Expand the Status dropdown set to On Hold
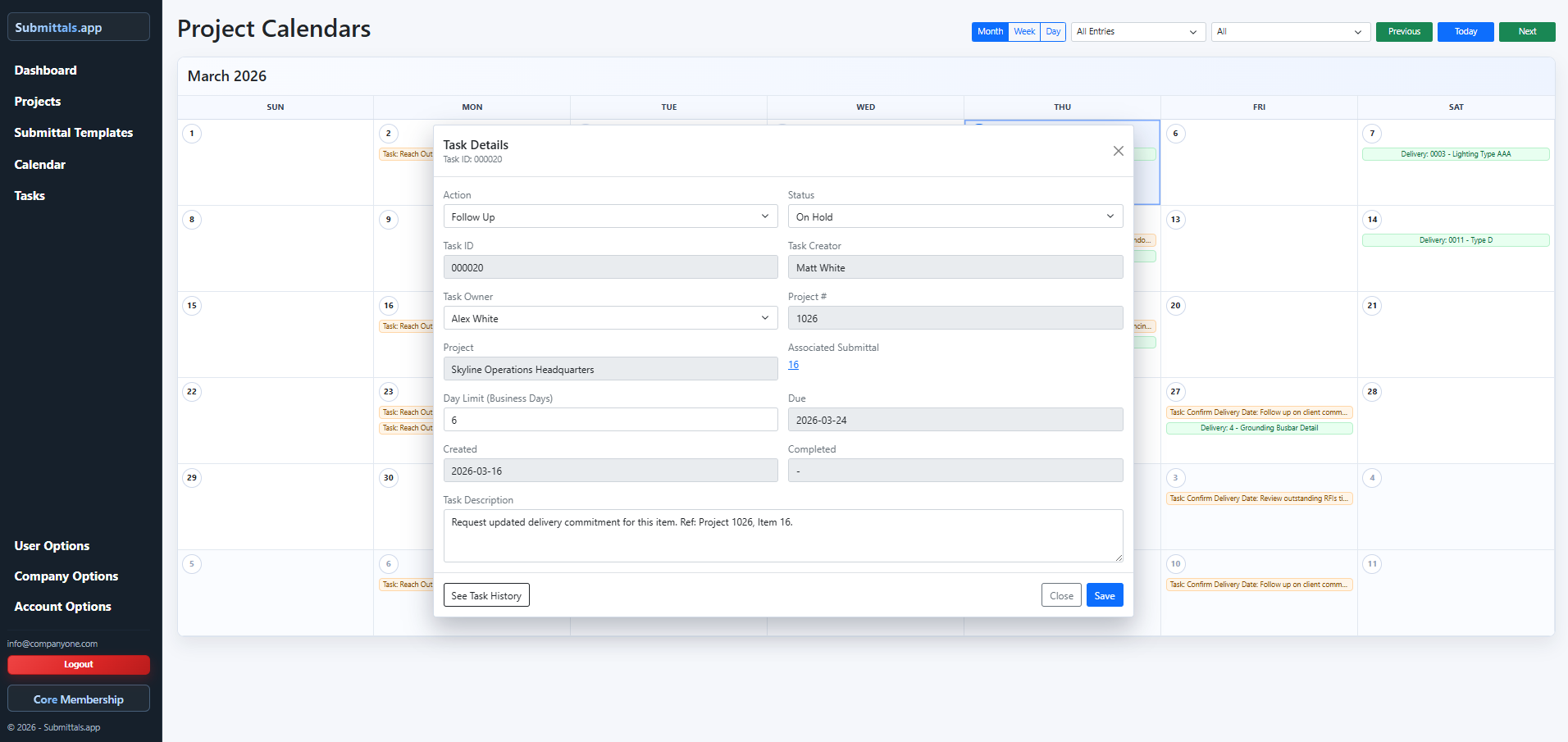 [x=955, y=216]
